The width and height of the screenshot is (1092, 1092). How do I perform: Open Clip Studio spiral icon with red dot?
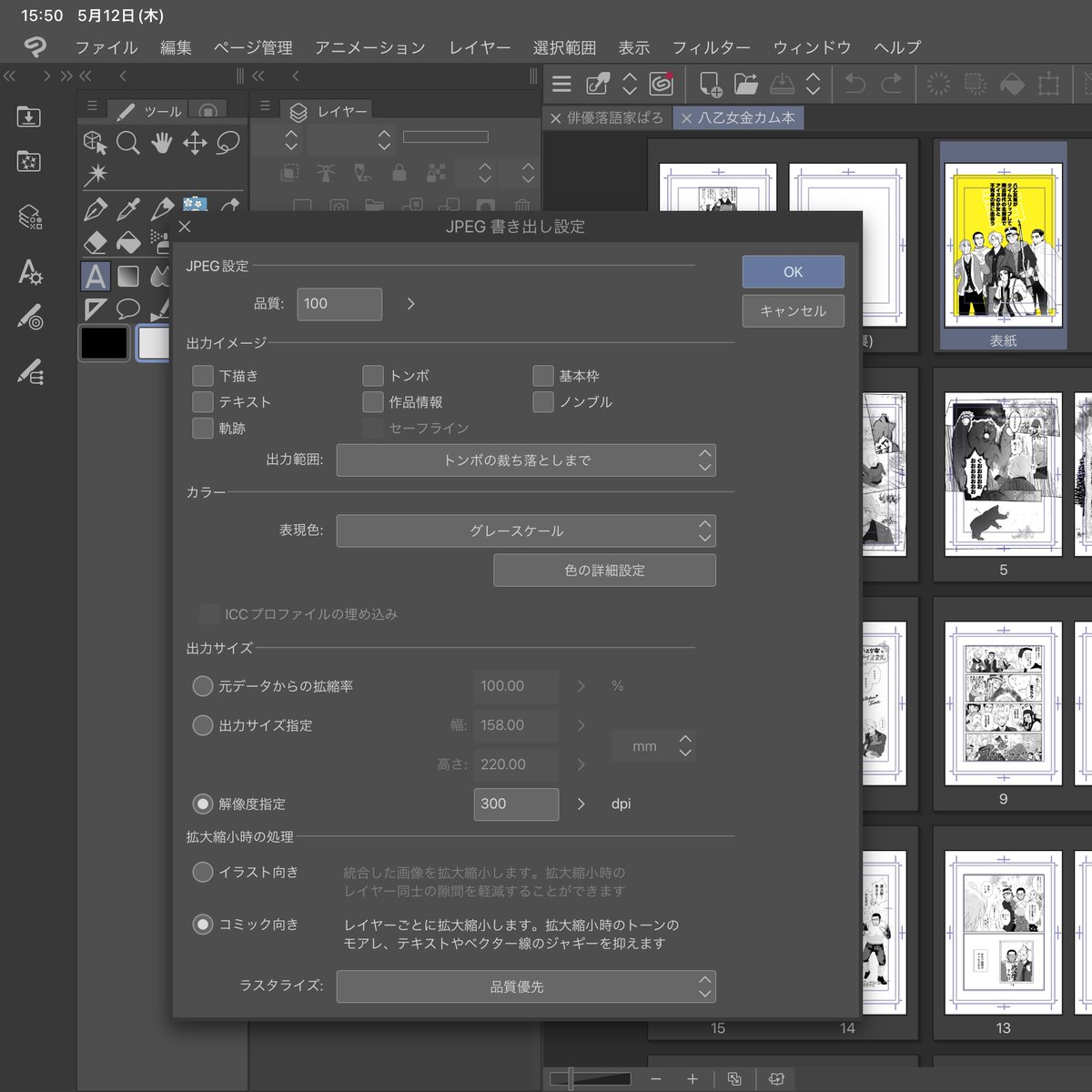662,84
